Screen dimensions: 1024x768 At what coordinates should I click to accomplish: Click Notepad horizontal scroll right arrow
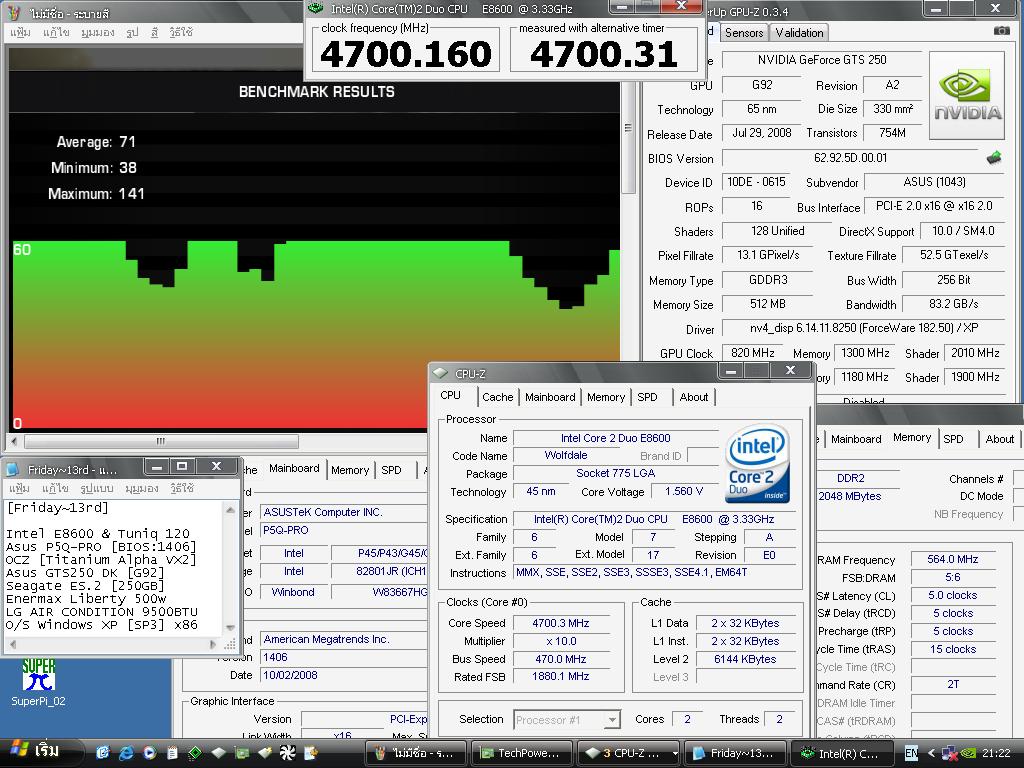click(212, 644)
